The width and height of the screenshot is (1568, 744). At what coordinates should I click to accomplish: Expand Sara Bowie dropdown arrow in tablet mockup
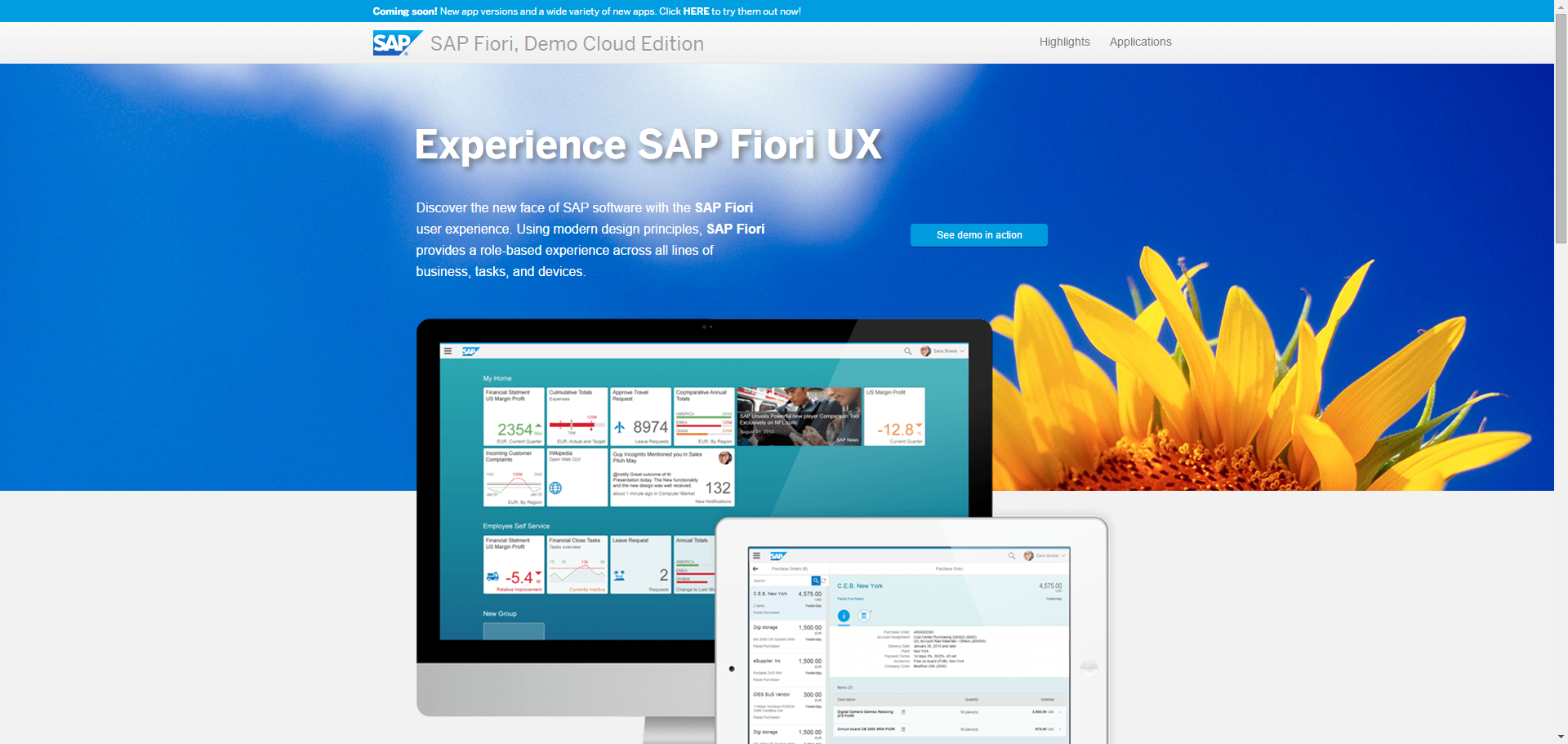click(1063, 555)
